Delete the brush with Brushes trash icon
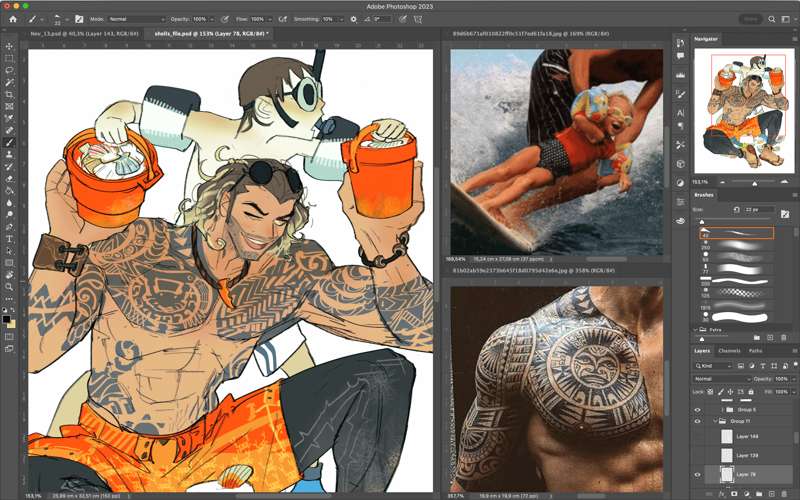The height and width of the screenshot is (500, 800). tap(784, 338)
